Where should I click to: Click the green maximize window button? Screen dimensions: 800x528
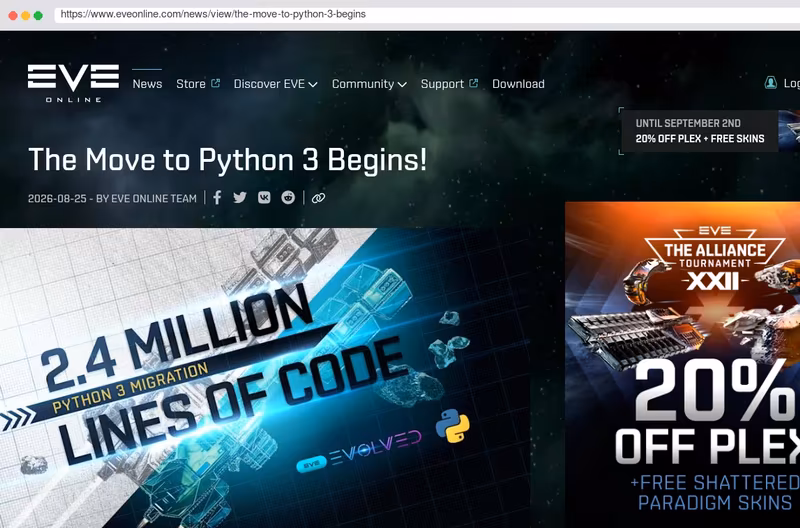click(x=38, y=15)
